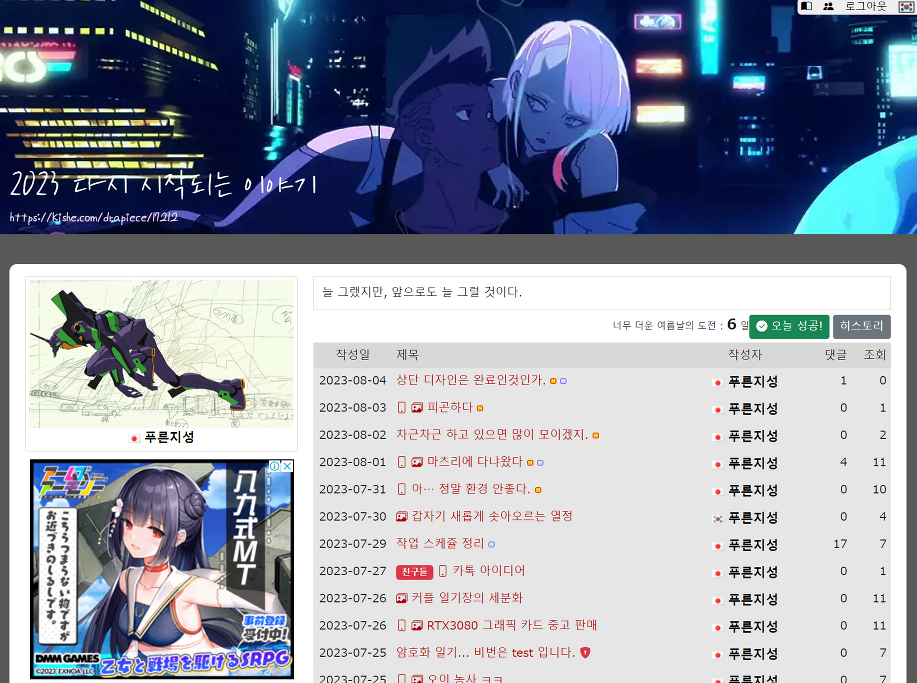
Task: Click the 조회 column header
Action: click(874, 355)
